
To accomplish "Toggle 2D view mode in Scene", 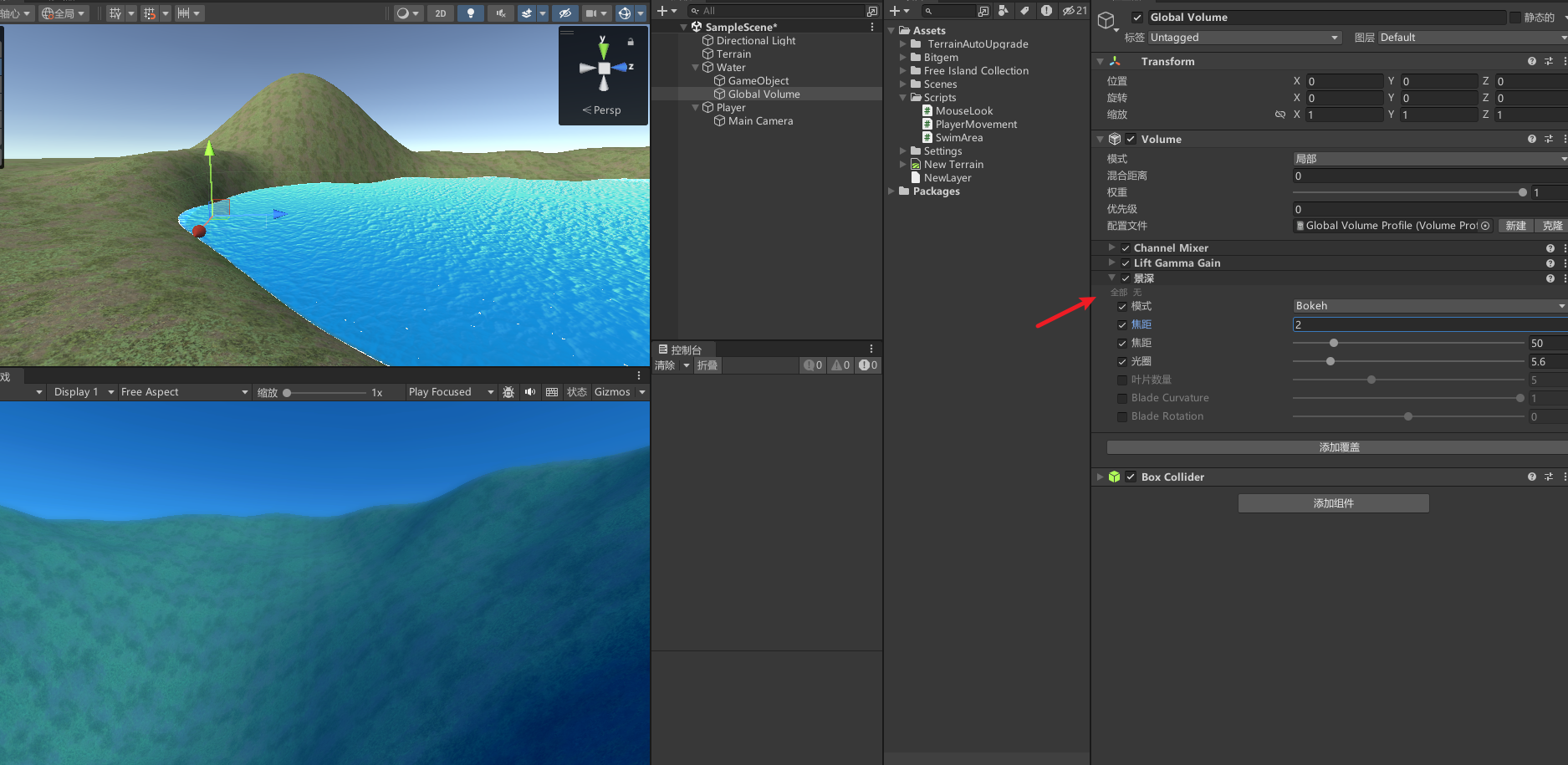I will tap(440, 13).
